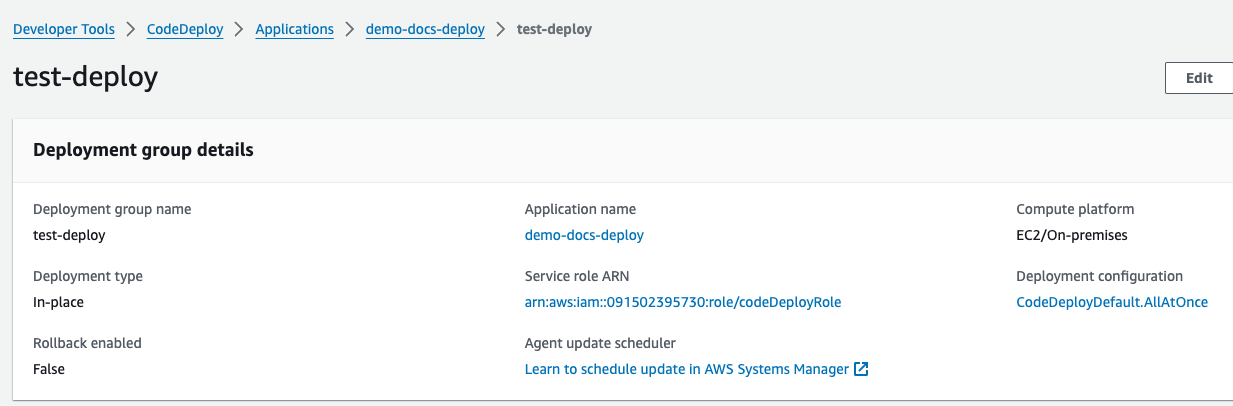This screenshot has height=406, width=1233.
Task: Click the Deployment type label
Action: tap(88, 276)
